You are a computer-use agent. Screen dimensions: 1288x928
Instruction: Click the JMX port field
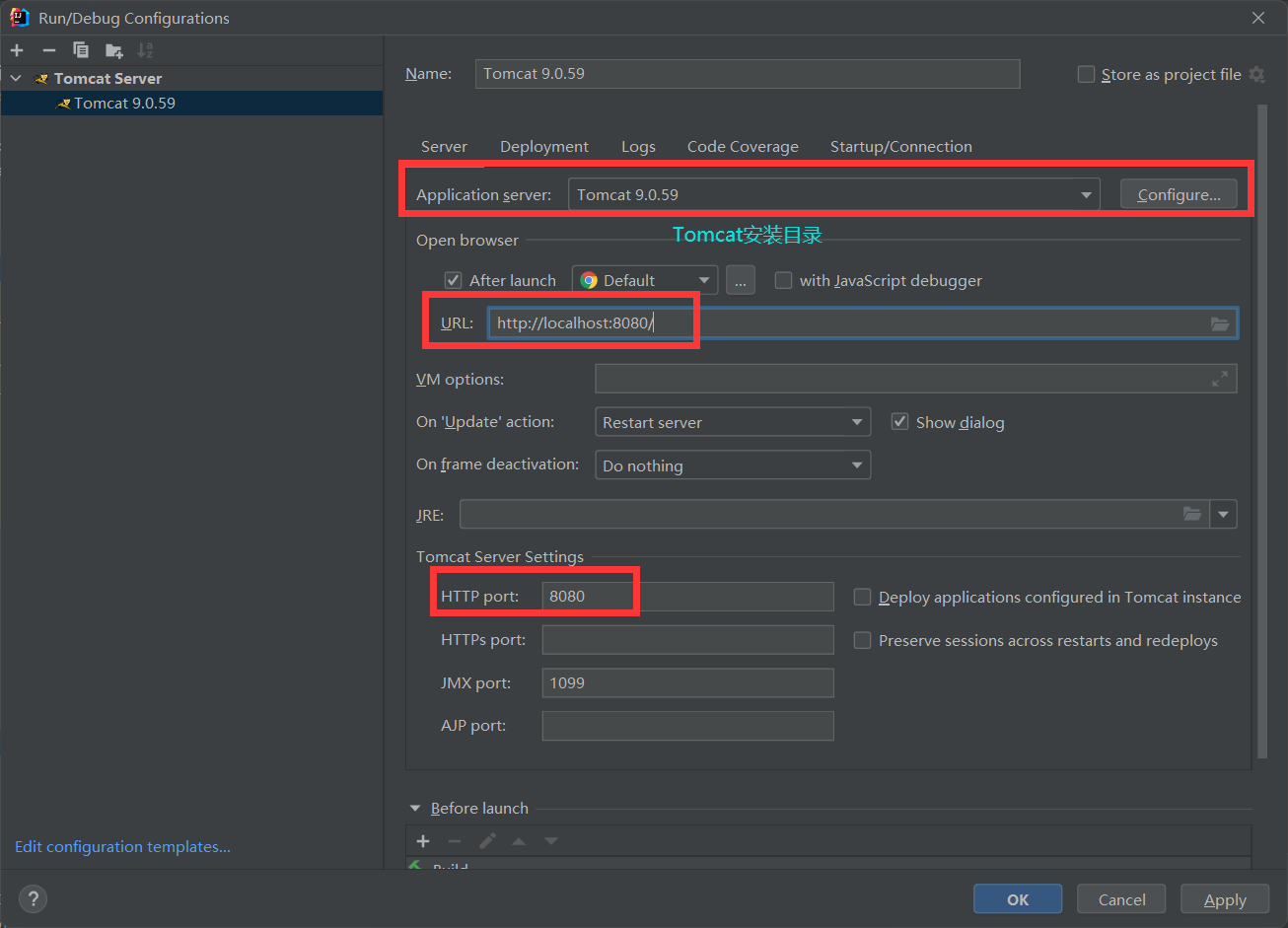point(687,682)
